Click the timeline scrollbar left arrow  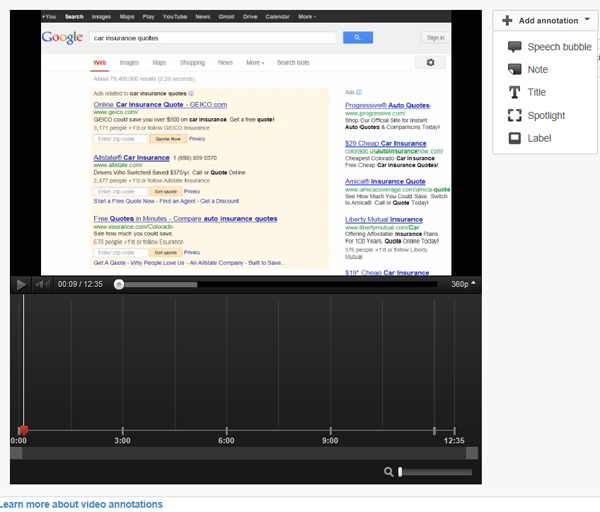(x=16, y=453)
